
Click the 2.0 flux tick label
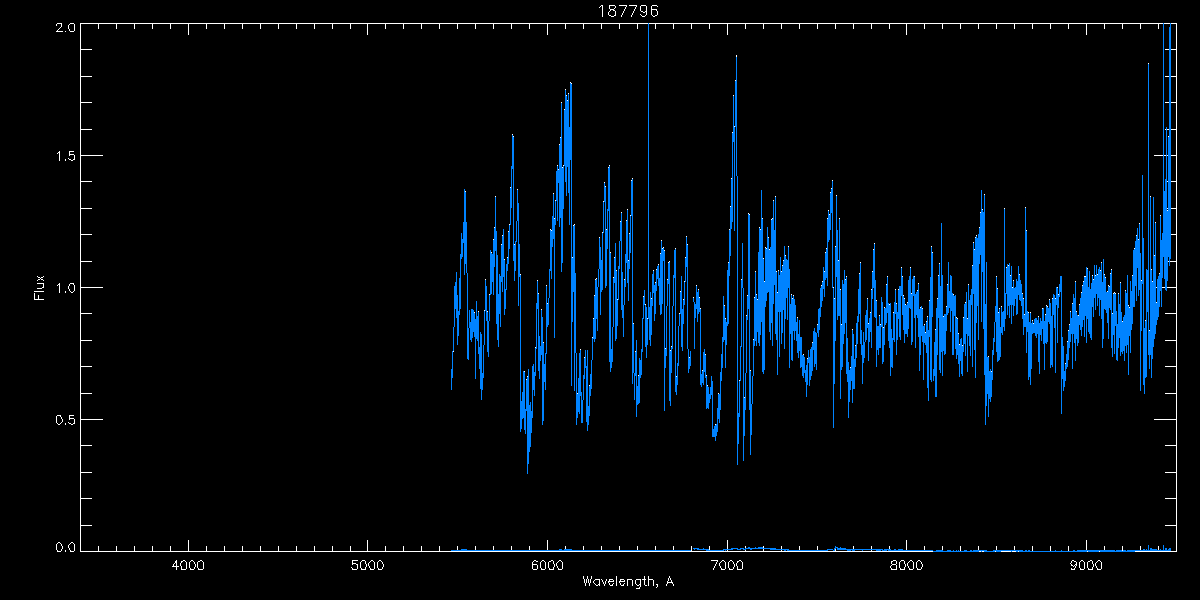click(65, 27)
